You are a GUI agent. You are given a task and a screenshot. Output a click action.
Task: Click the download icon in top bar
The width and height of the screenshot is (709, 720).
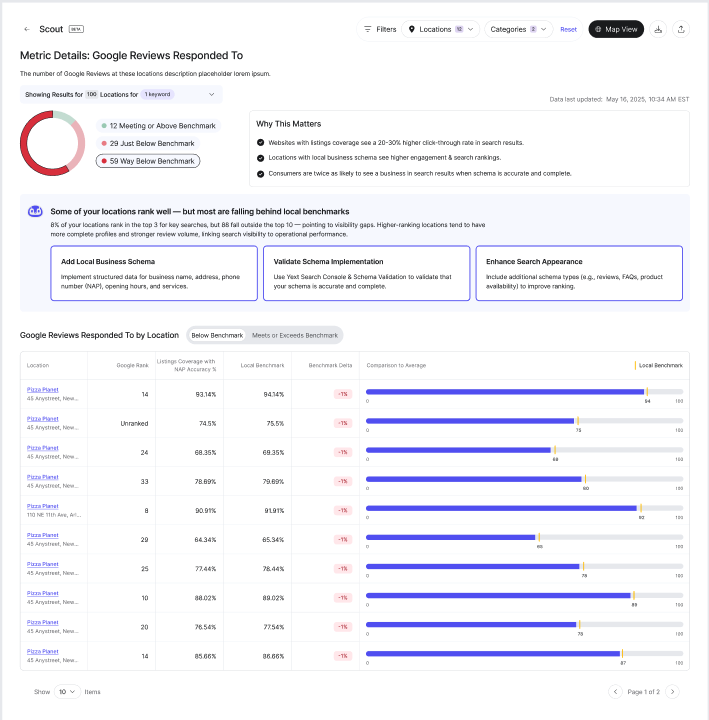[658, 29]
